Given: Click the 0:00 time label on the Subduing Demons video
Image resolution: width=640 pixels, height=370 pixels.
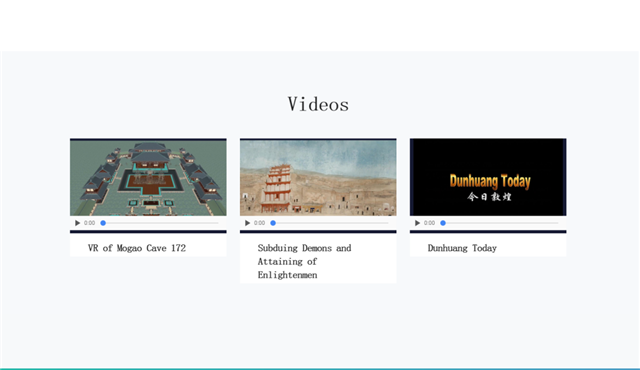Looking at the screenshot, I should pos(259,223).
